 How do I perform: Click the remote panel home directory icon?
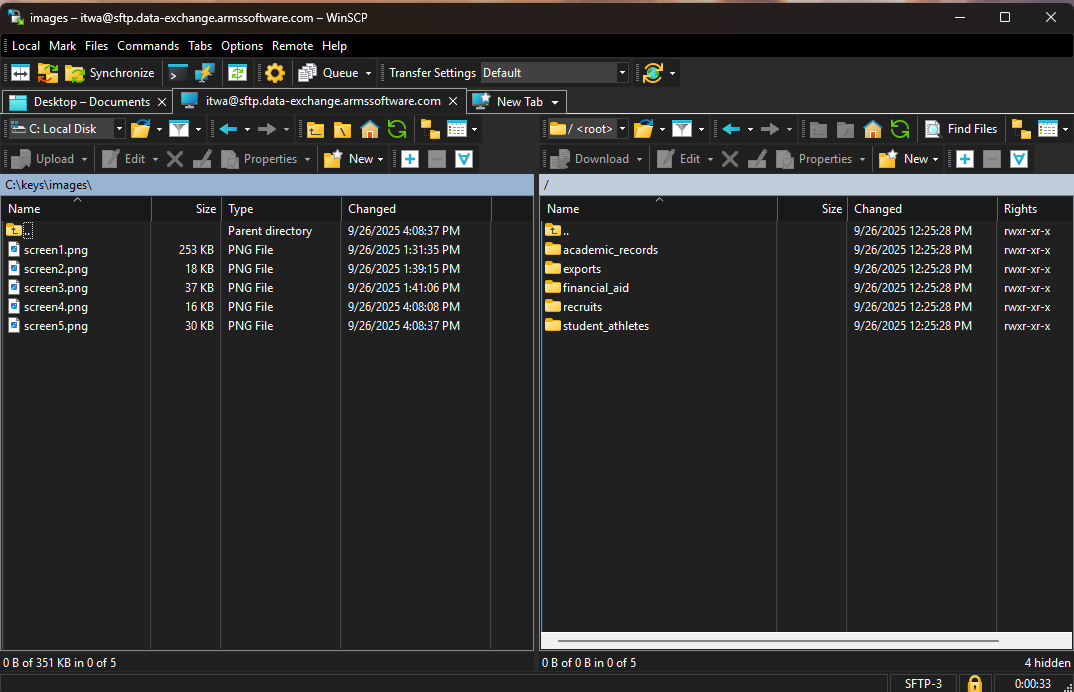873,129
